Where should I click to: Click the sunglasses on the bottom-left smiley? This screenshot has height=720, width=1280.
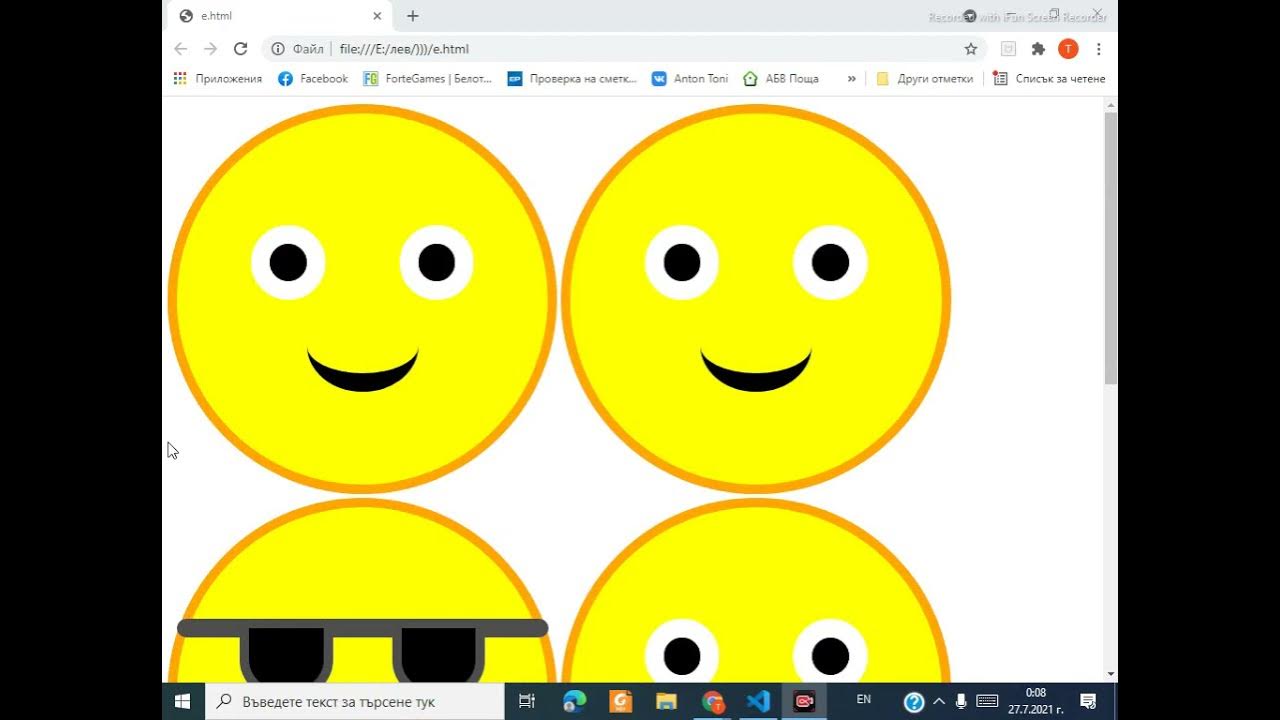[362, 650]
